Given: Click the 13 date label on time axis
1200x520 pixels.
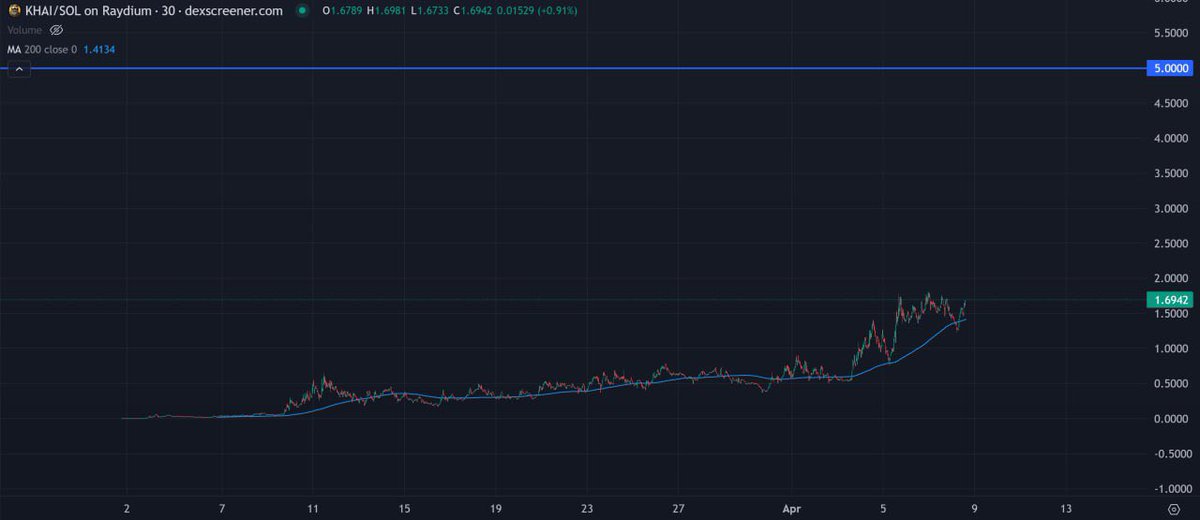Looking at the screenshot, I should [x=1066, y=508].
